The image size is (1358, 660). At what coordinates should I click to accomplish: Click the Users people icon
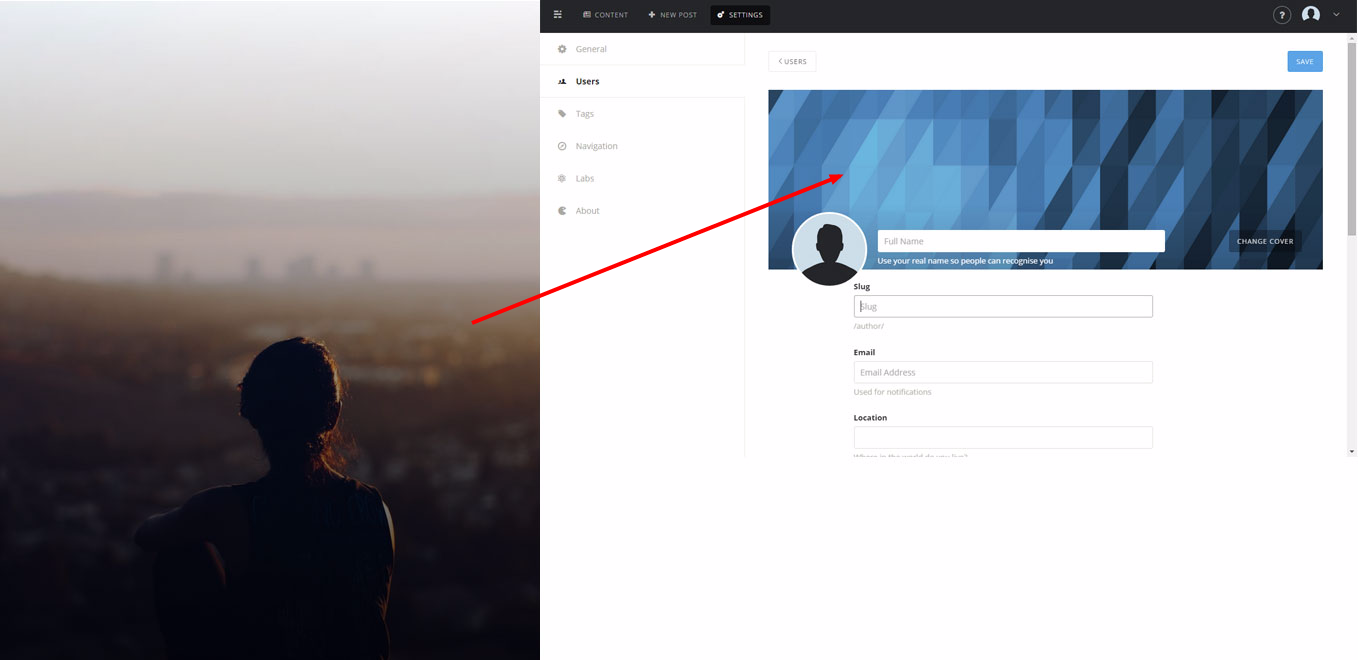point(562,81)
